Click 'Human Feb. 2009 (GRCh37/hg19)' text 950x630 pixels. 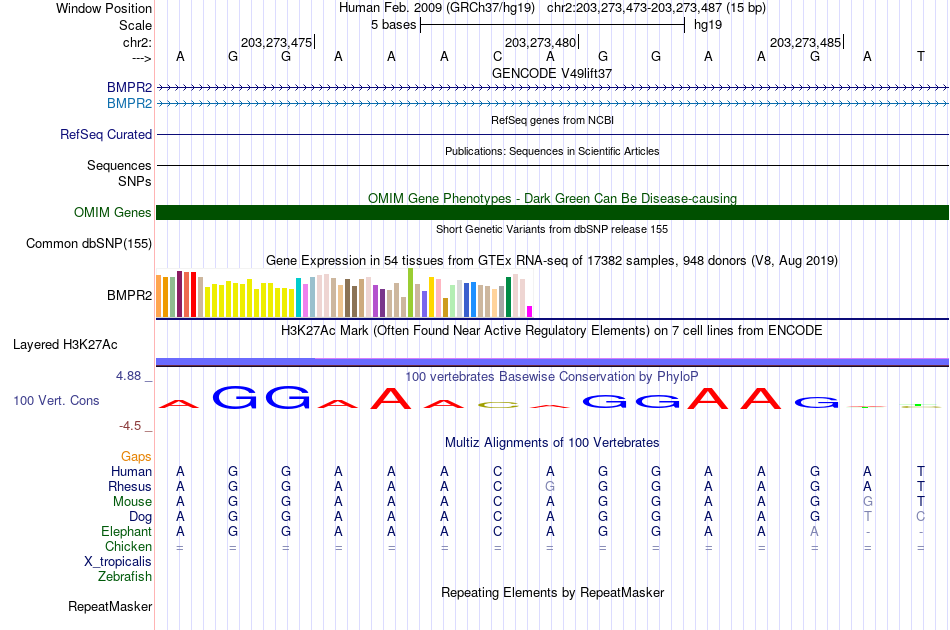pyautogui.click(x=437, y=8)
